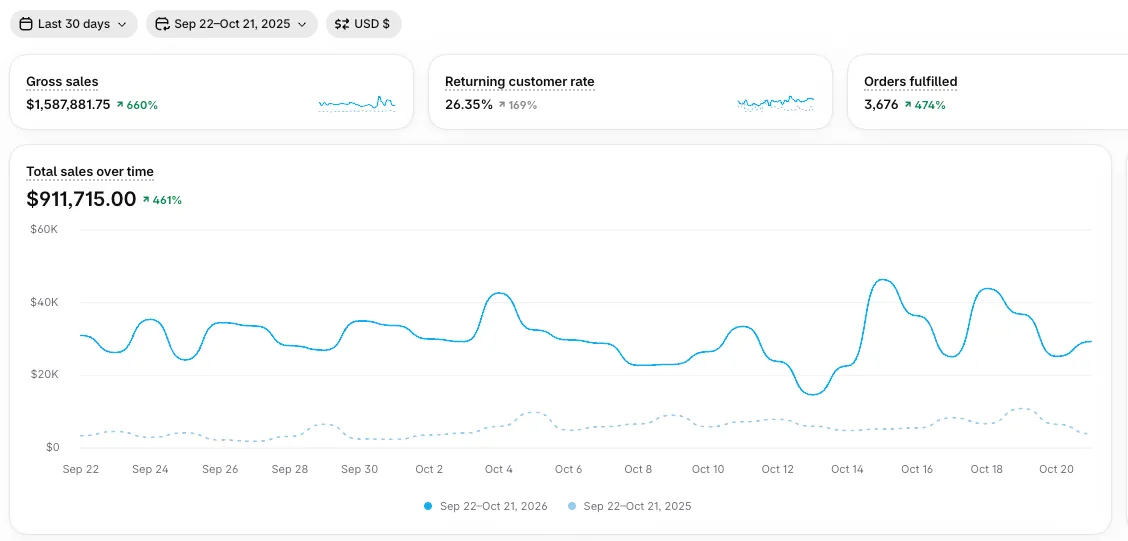The width and height of the screenshot is (1128, 541).
Task: Click the Sep 22 x-axis label
Action: pos(81,469)
